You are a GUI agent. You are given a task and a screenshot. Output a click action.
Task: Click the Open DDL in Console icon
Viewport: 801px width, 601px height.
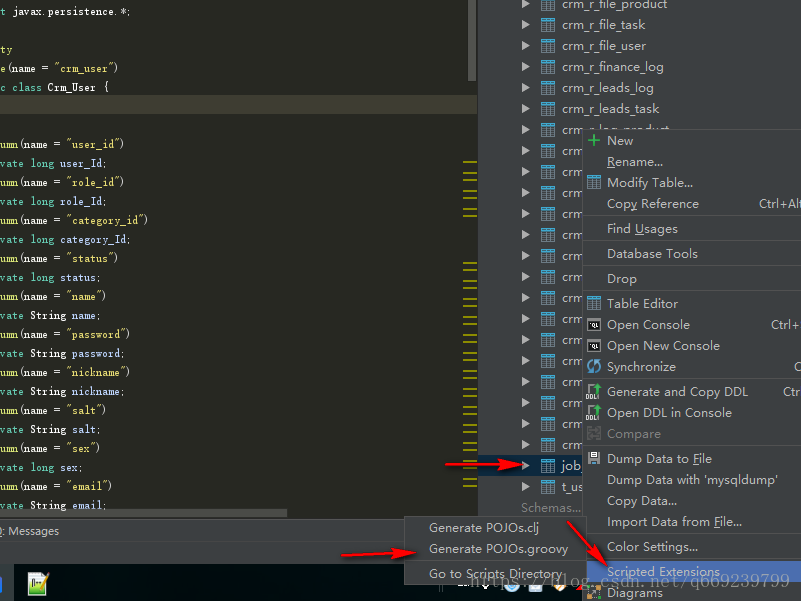coord(594,412)
